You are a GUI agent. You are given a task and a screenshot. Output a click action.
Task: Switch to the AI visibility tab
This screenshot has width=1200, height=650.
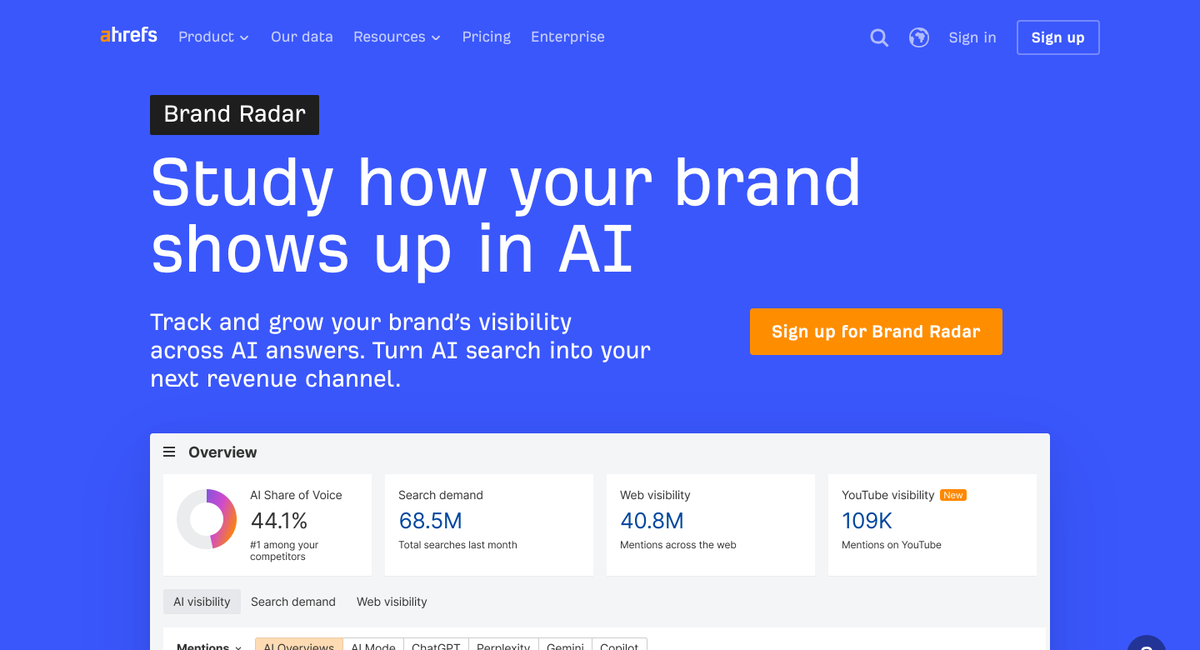tap(202, 602)
